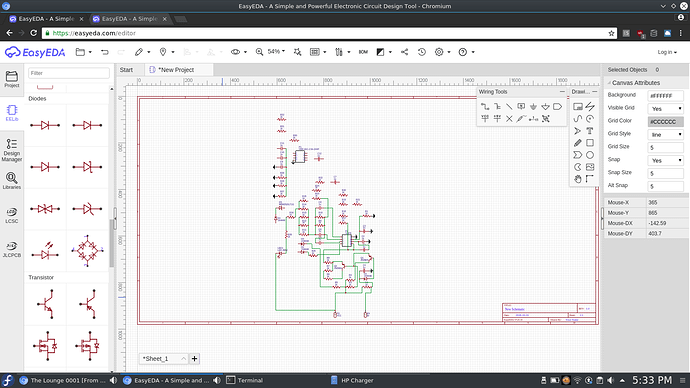Place a VCC power flag
690x388 pixels.
click(x=485, y=118)
